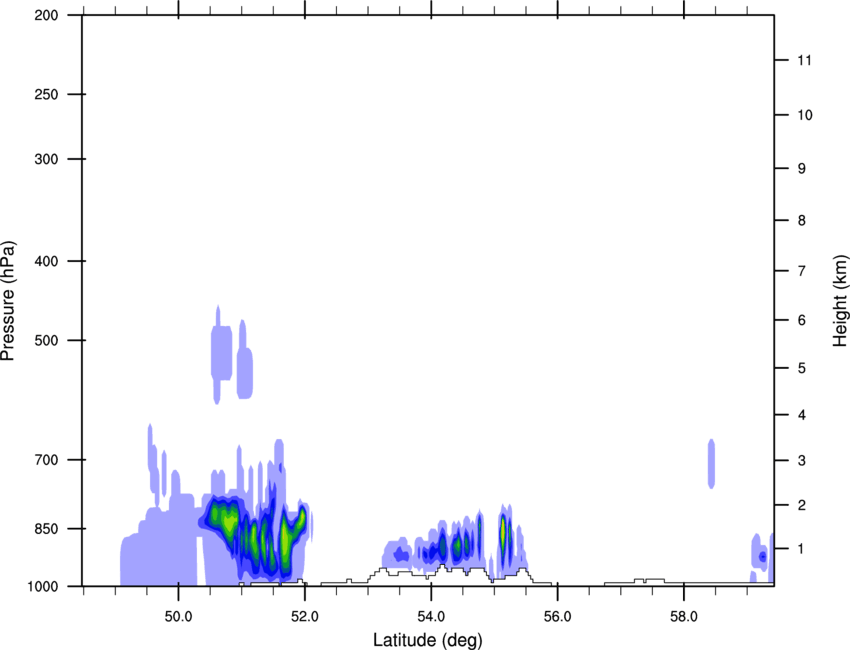Viewport: 850px width, 650px height.
Task: Click the 1000 pressure tick label
Action: pyautogui.click(x=42, y=586)
